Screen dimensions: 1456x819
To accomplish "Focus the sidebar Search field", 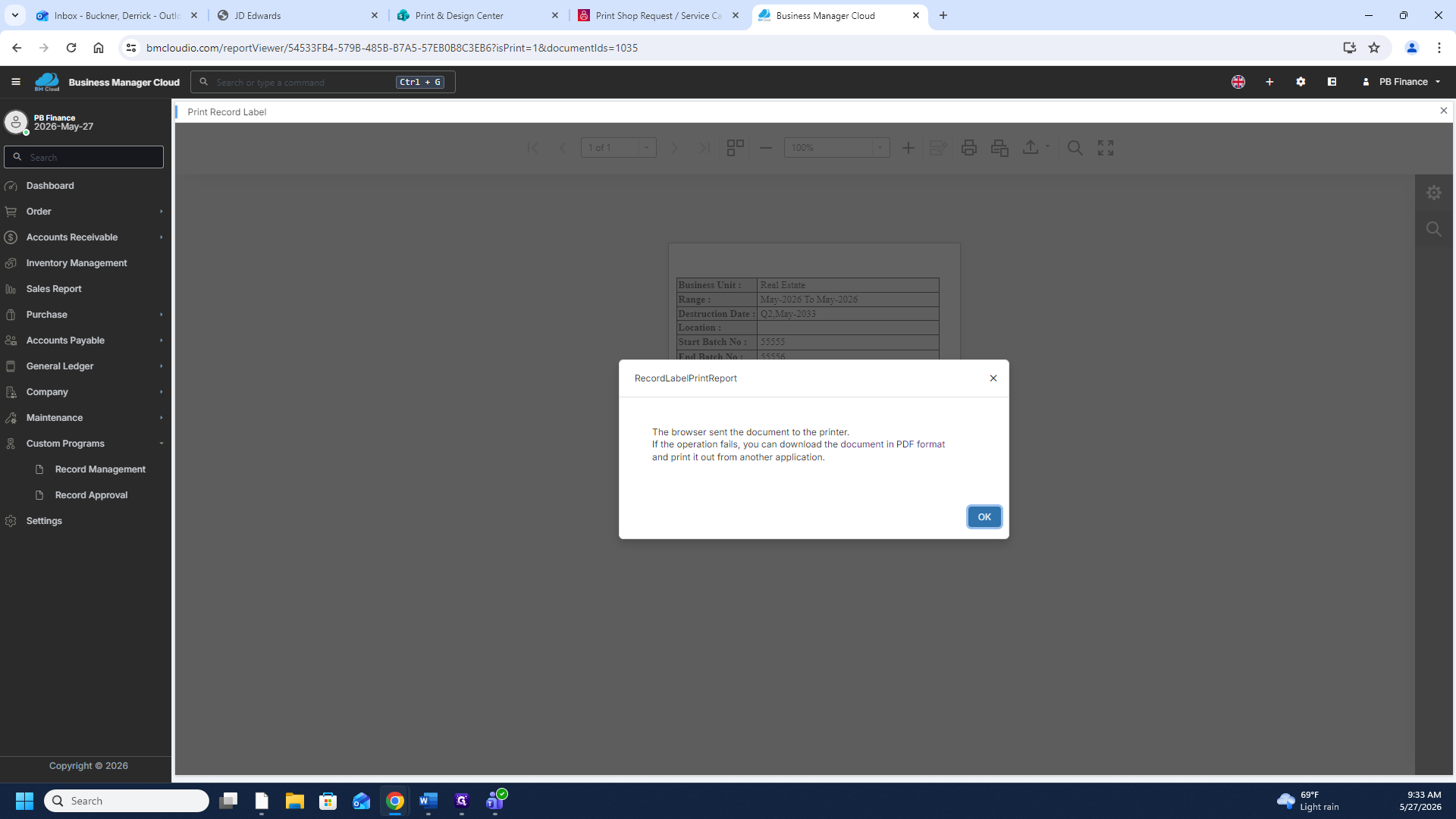I will click(x=83, y=157).
